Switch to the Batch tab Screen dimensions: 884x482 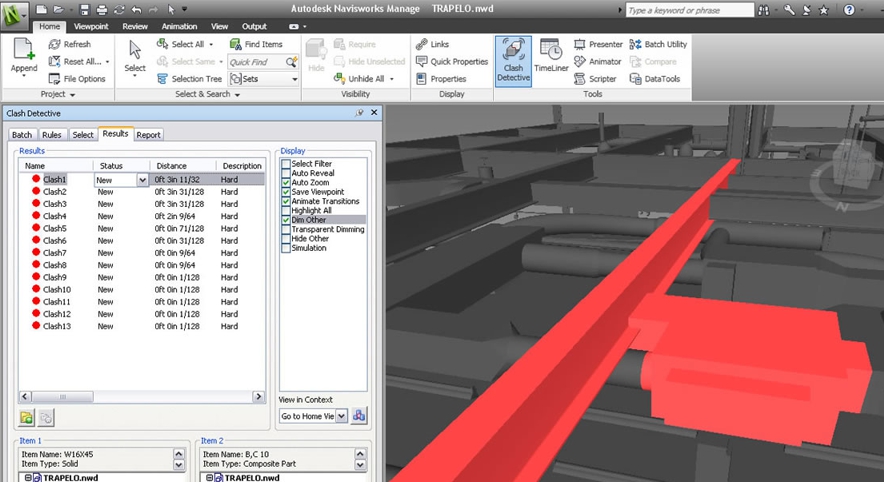[22, 135]
